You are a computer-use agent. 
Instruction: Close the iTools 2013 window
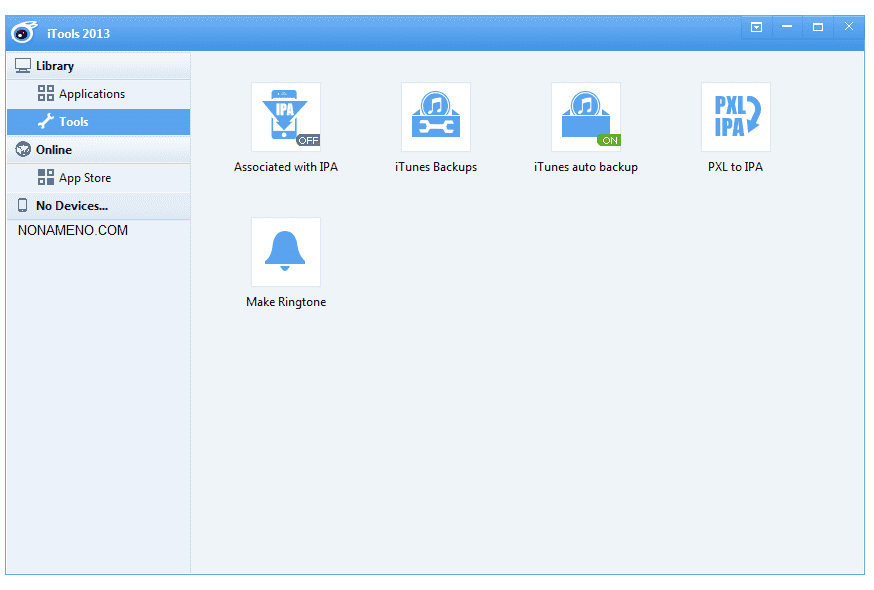(849, 27)
